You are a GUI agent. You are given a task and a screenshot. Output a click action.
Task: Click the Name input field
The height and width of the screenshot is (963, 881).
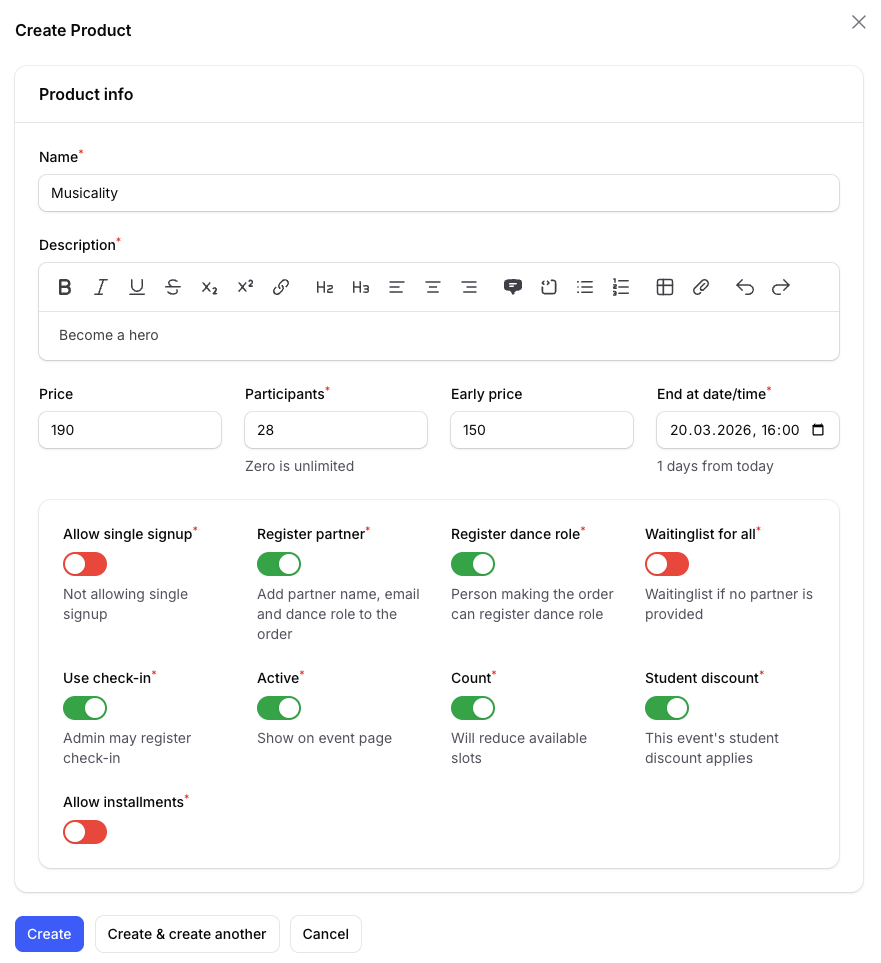(x=438, y=193)
